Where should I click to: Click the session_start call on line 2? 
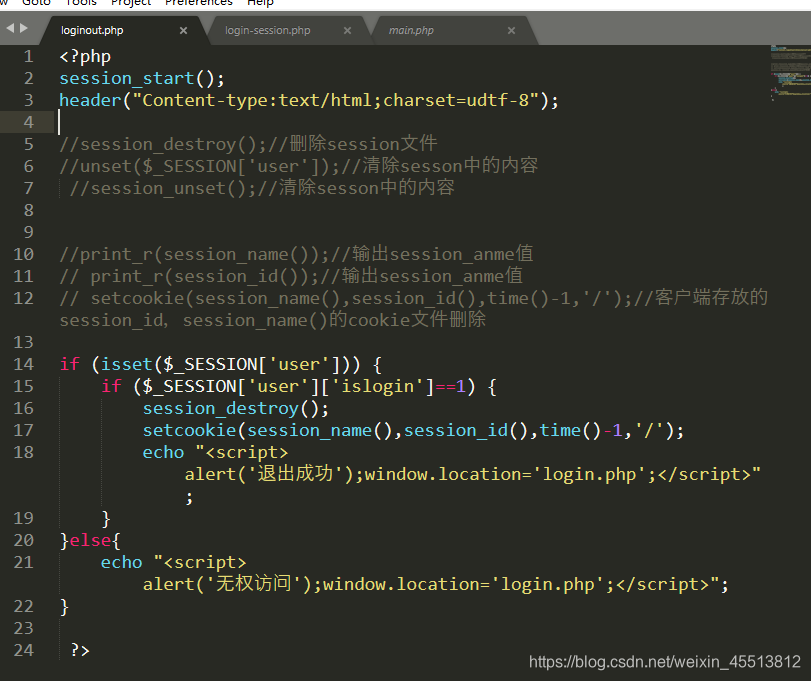[142, 79]
